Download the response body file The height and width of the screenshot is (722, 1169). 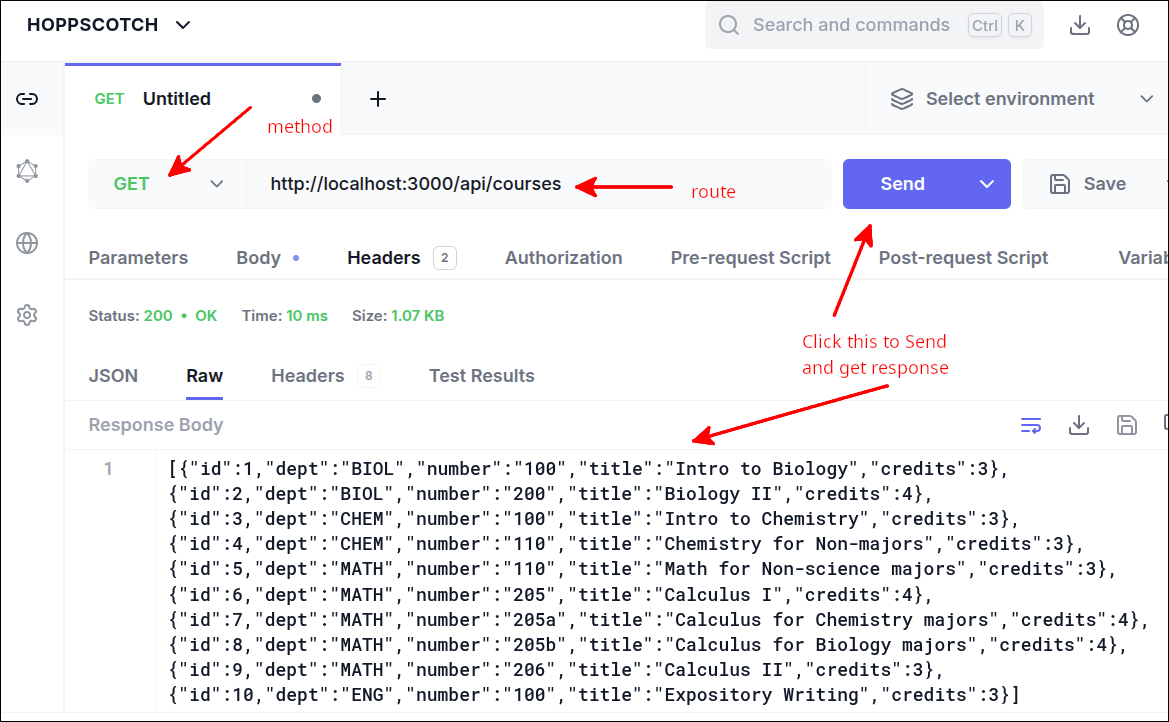(1078, 425)
